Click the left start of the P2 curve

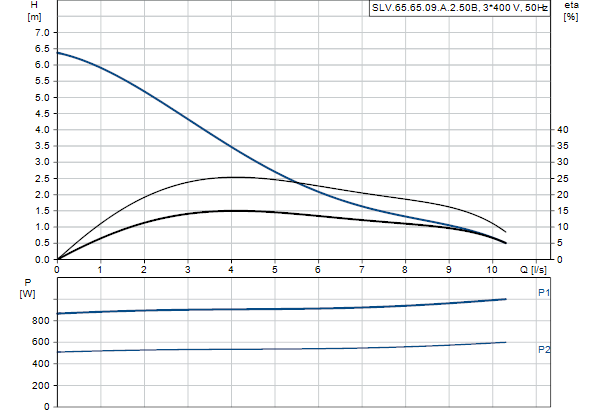coord(58,352)
